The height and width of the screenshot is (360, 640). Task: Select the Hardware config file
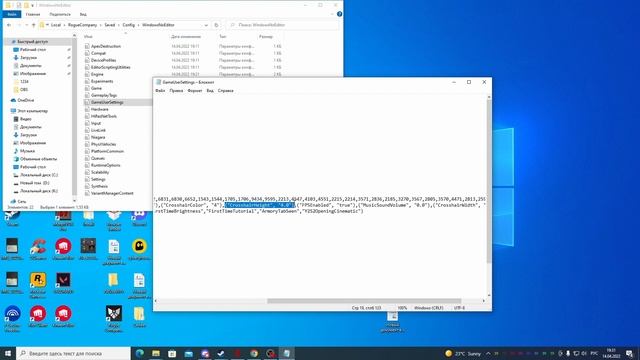[100, 109]
